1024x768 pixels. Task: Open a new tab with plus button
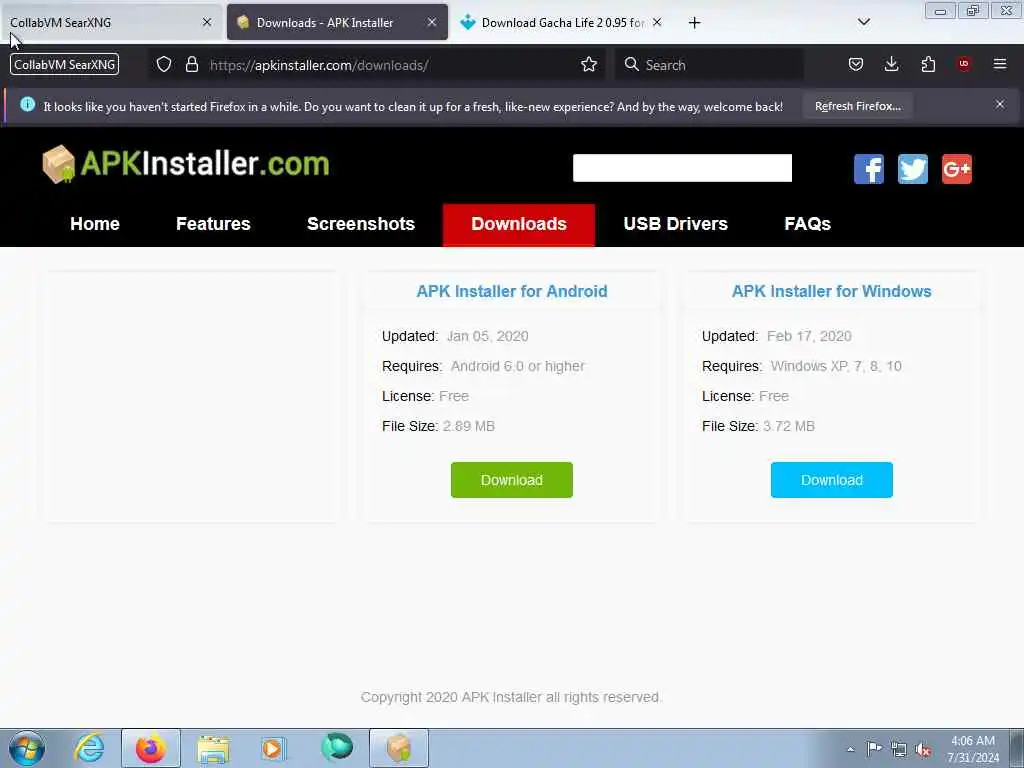[x=694, y=23]
